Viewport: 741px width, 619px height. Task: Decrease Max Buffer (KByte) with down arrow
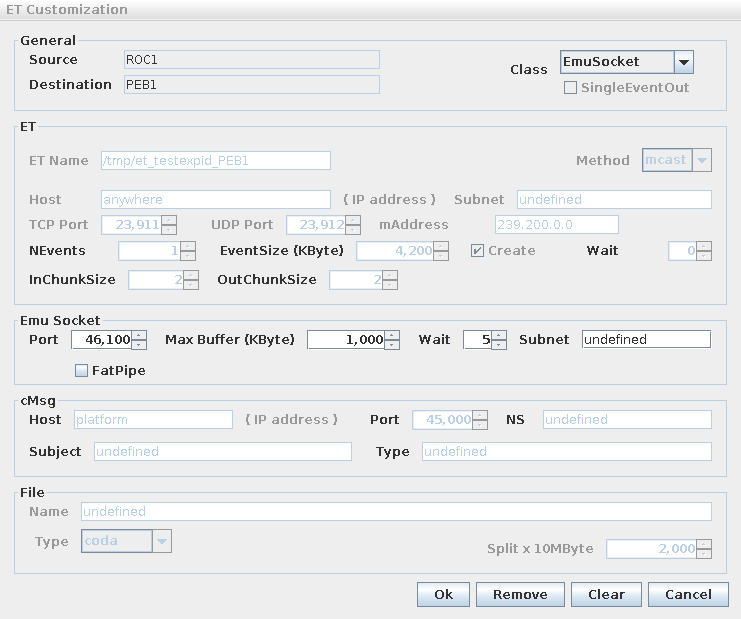[x=392, y=344]
